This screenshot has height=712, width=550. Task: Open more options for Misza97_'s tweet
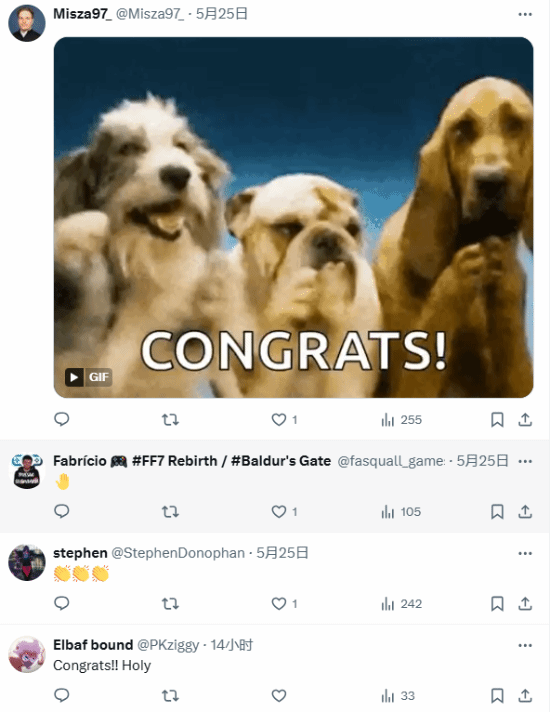(525, 15)
